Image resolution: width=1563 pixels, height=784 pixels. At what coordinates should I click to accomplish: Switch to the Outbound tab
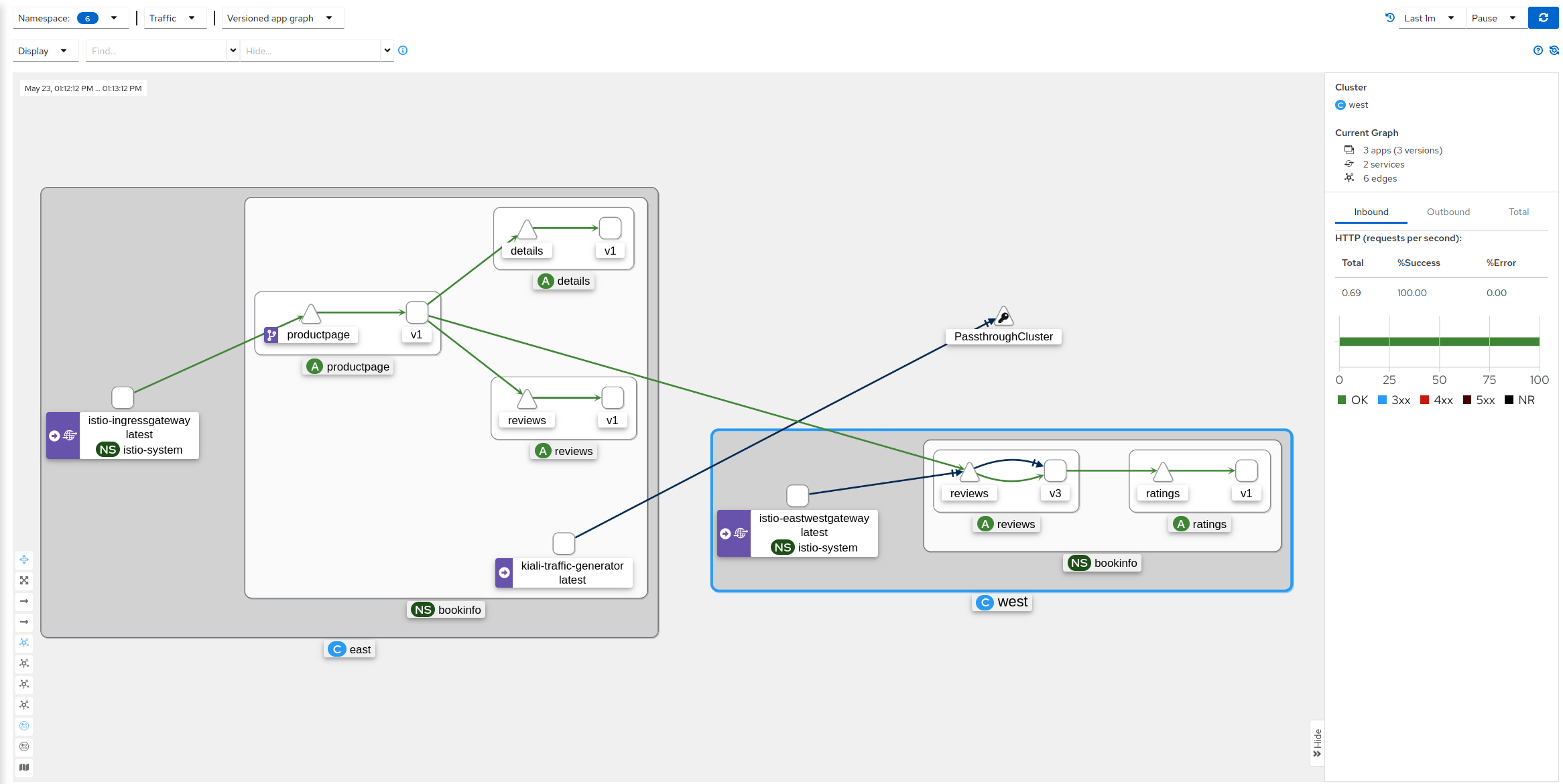point(1448,212)
